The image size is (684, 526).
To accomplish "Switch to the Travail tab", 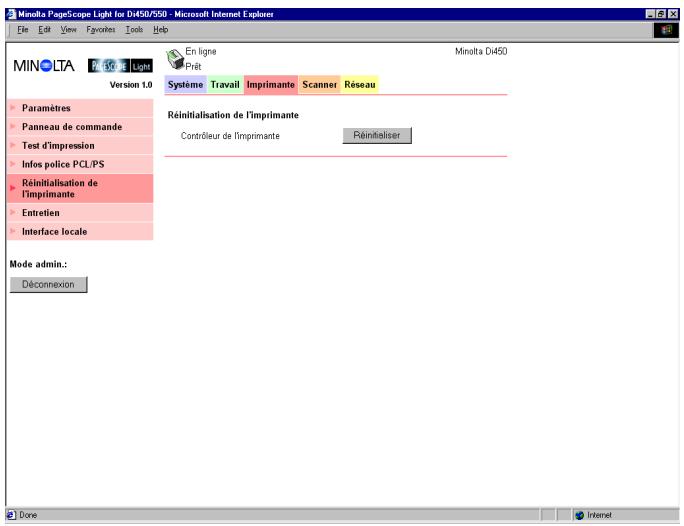I will (x=225, y=85).
